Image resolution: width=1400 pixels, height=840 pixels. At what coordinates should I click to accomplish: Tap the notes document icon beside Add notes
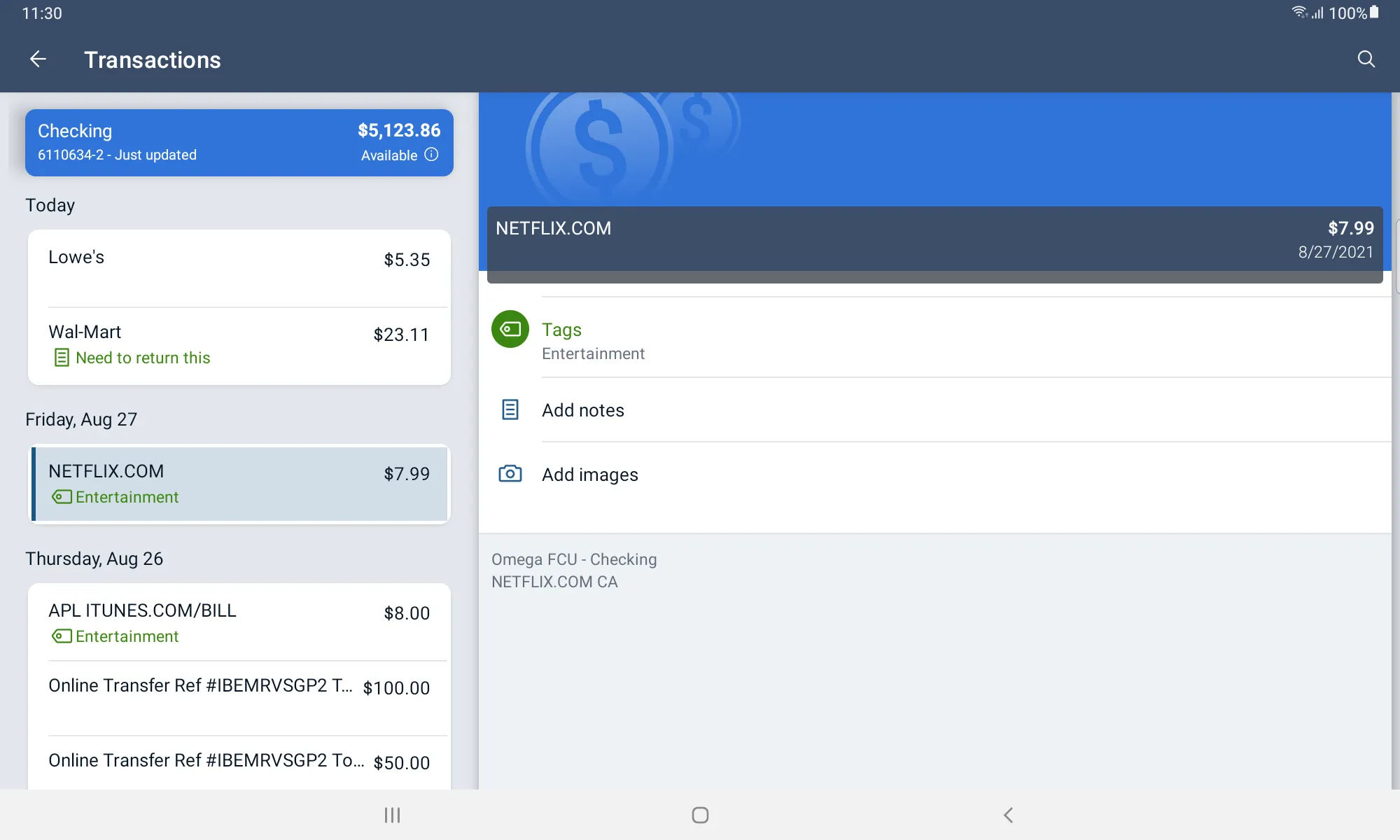click(510, 409)
